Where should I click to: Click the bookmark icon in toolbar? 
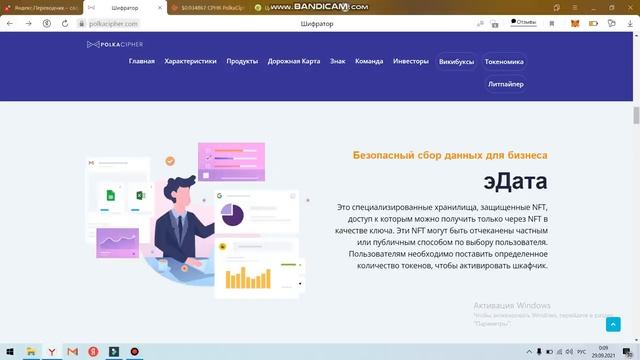coord(552,24)
